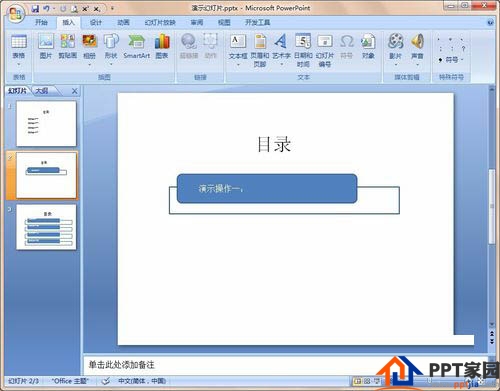The image size is (500, 391).
Task: Close the slides thumbnail pane
Action: point(74,91)
